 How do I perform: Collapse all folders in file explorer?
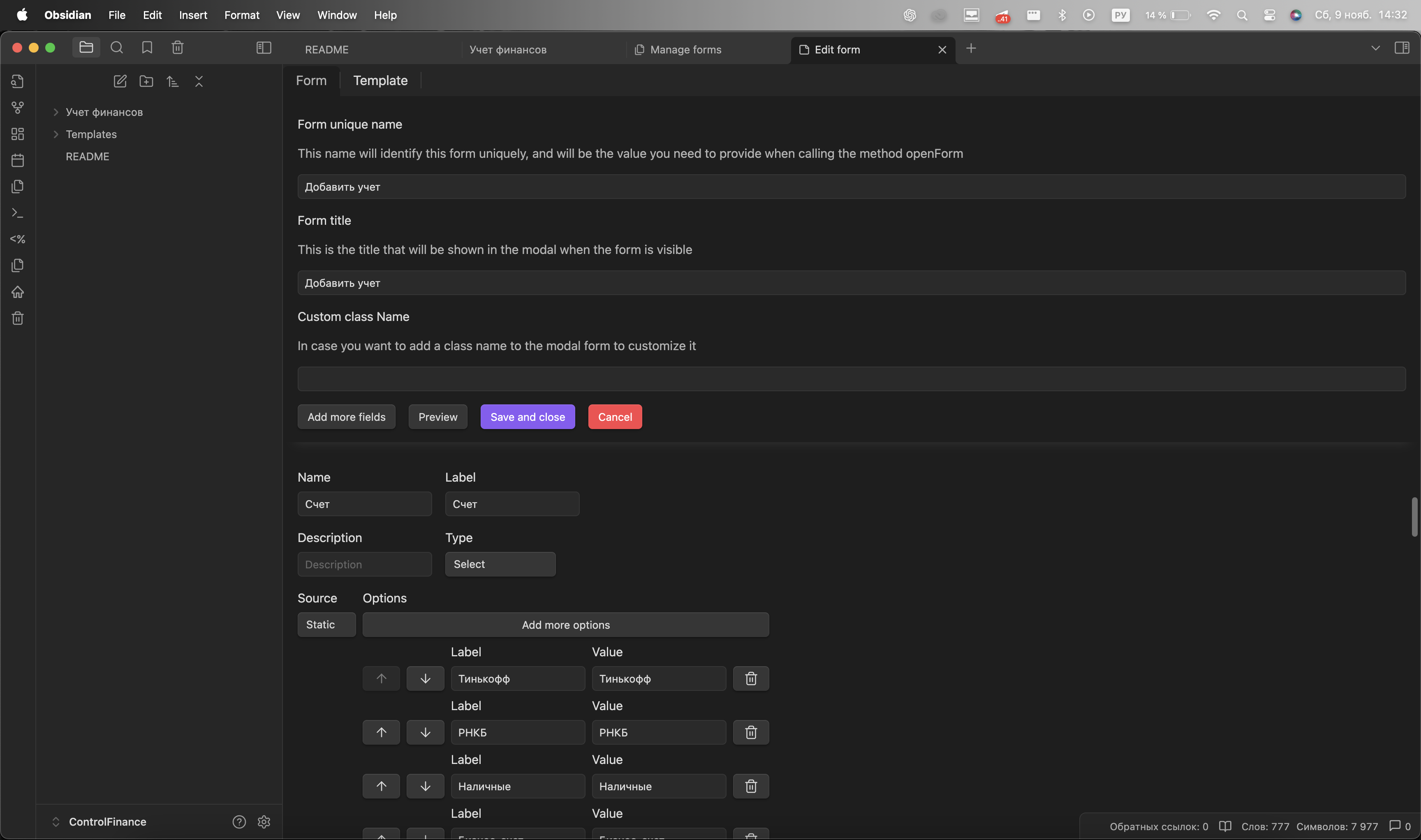(x=199, y=81)
